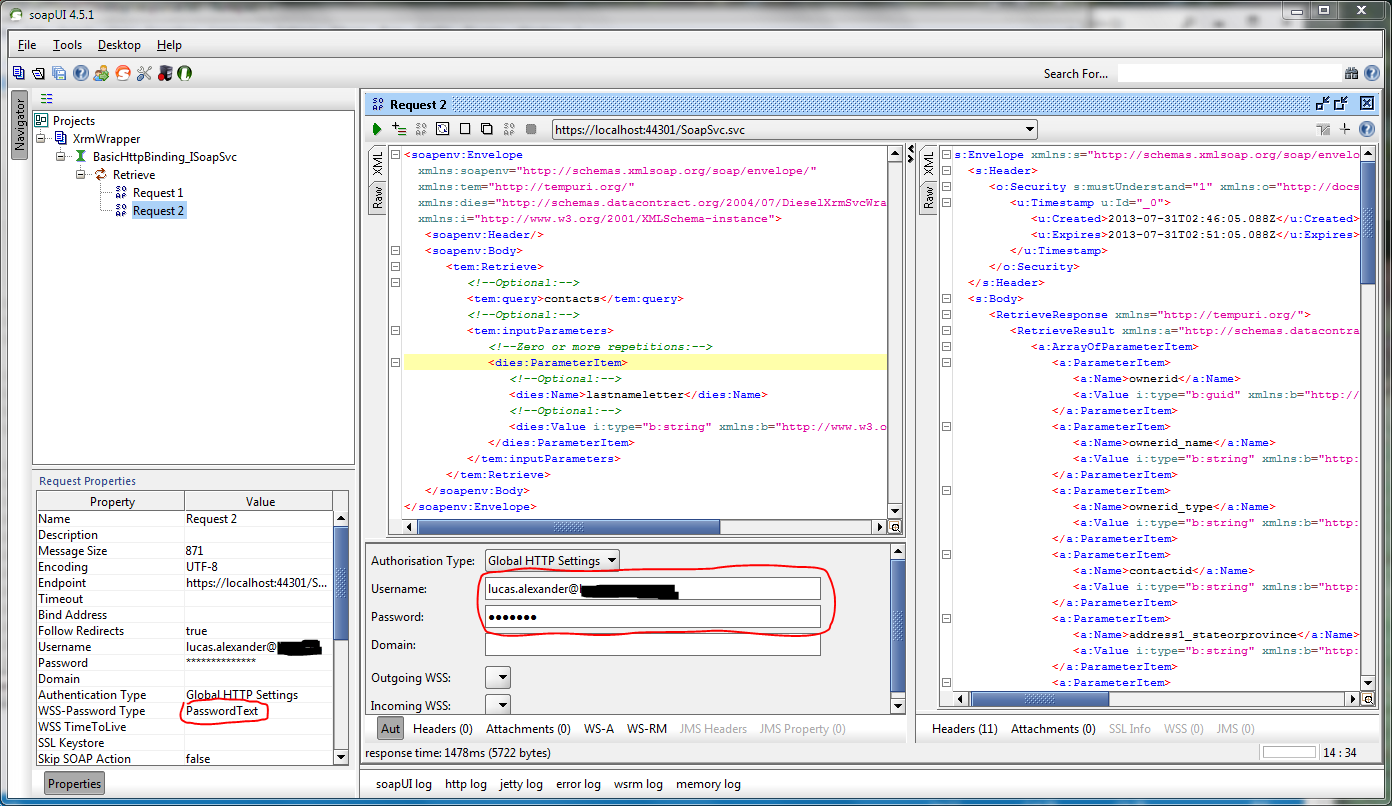
Task: Show the memory log
Action: point(708,784)
